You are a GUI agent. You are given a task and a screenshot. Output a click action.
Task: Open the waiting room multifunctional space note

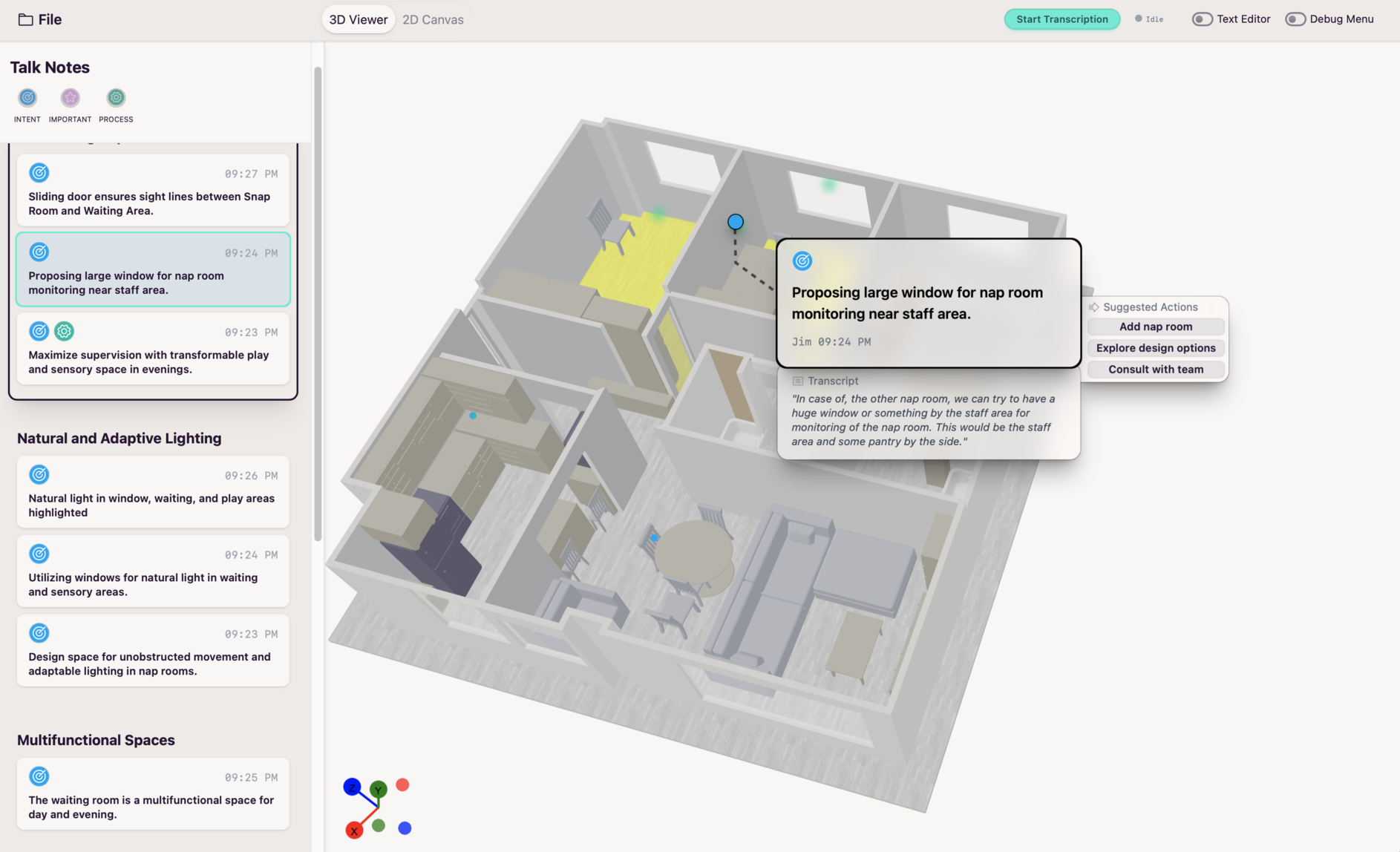pyautogui.click(x=153, y=793)
